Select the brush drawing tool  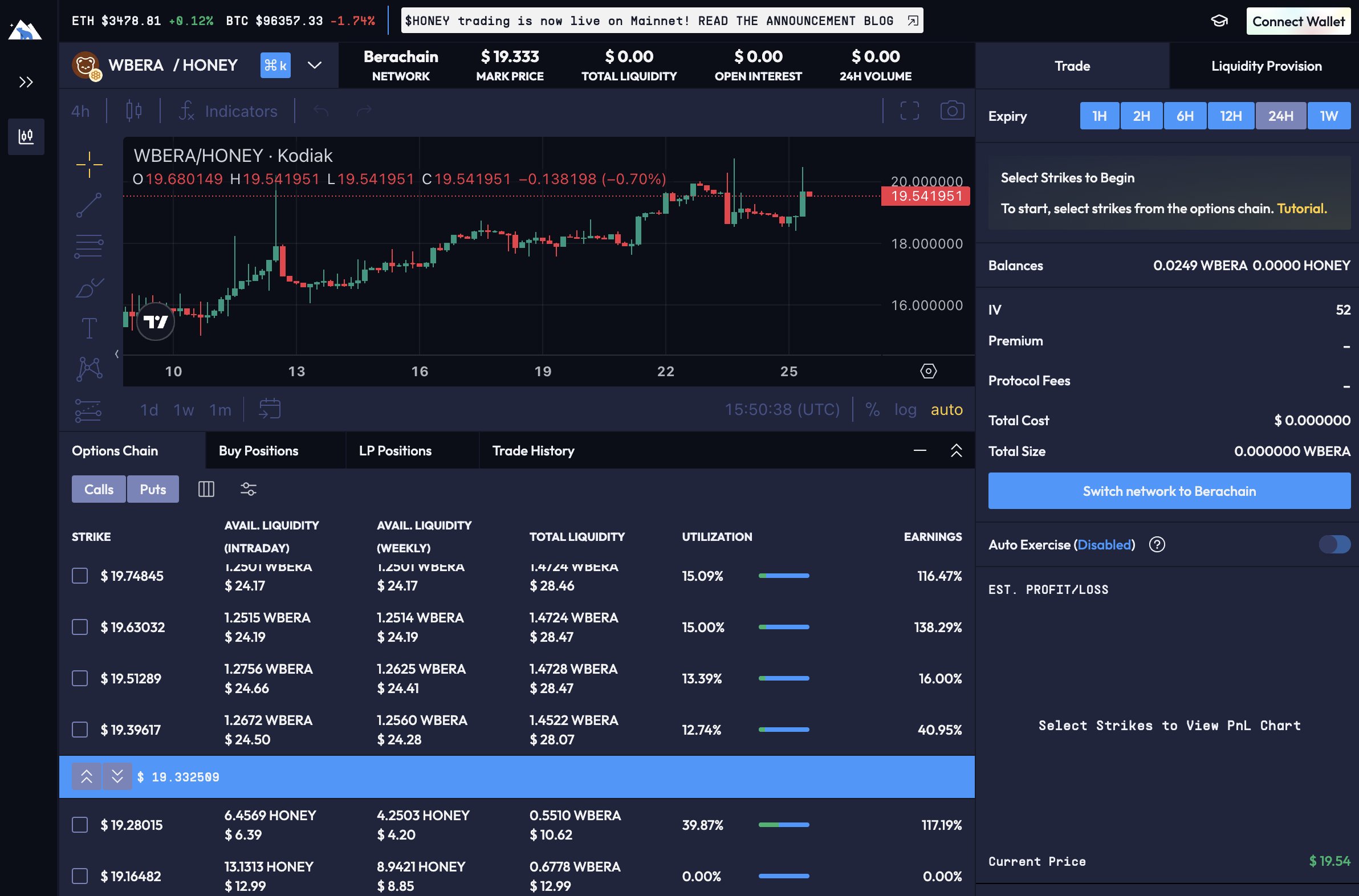click(89, 287)
